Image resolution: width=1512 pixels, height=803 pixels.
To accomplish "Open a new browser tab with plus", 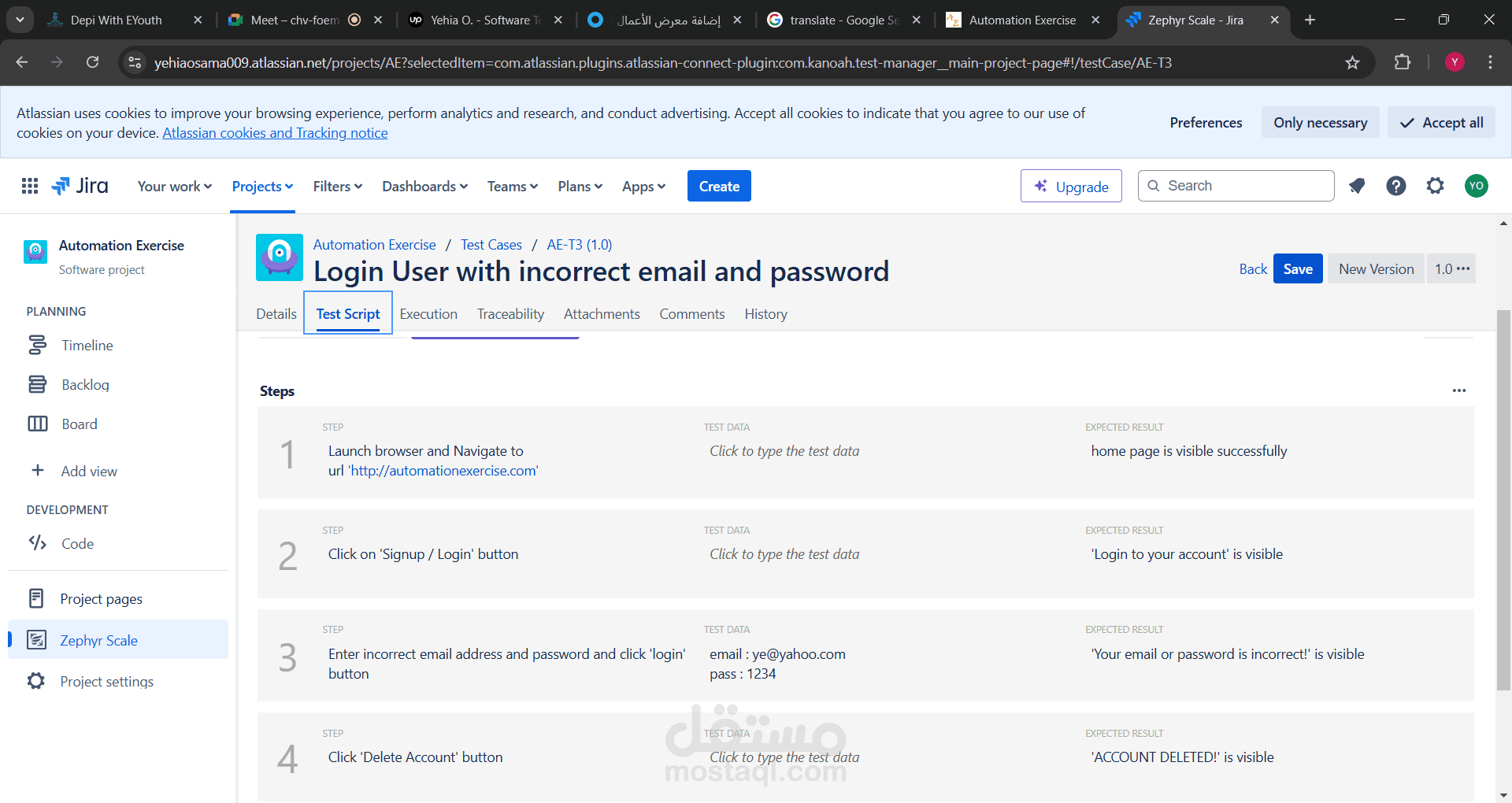I will click(1310, 20).
